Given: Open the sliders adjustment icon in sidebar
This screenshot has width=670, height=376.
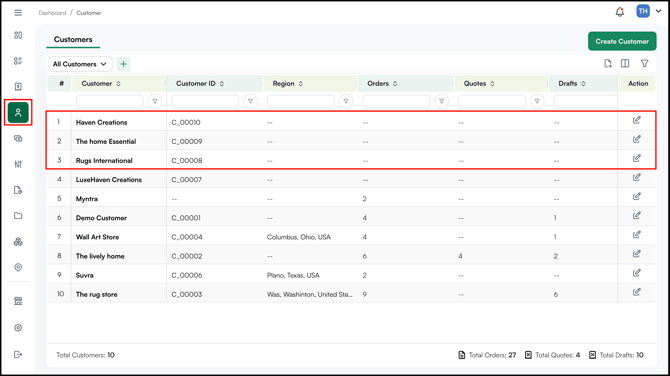Looking at the screenshot, I should coord(18,164).
